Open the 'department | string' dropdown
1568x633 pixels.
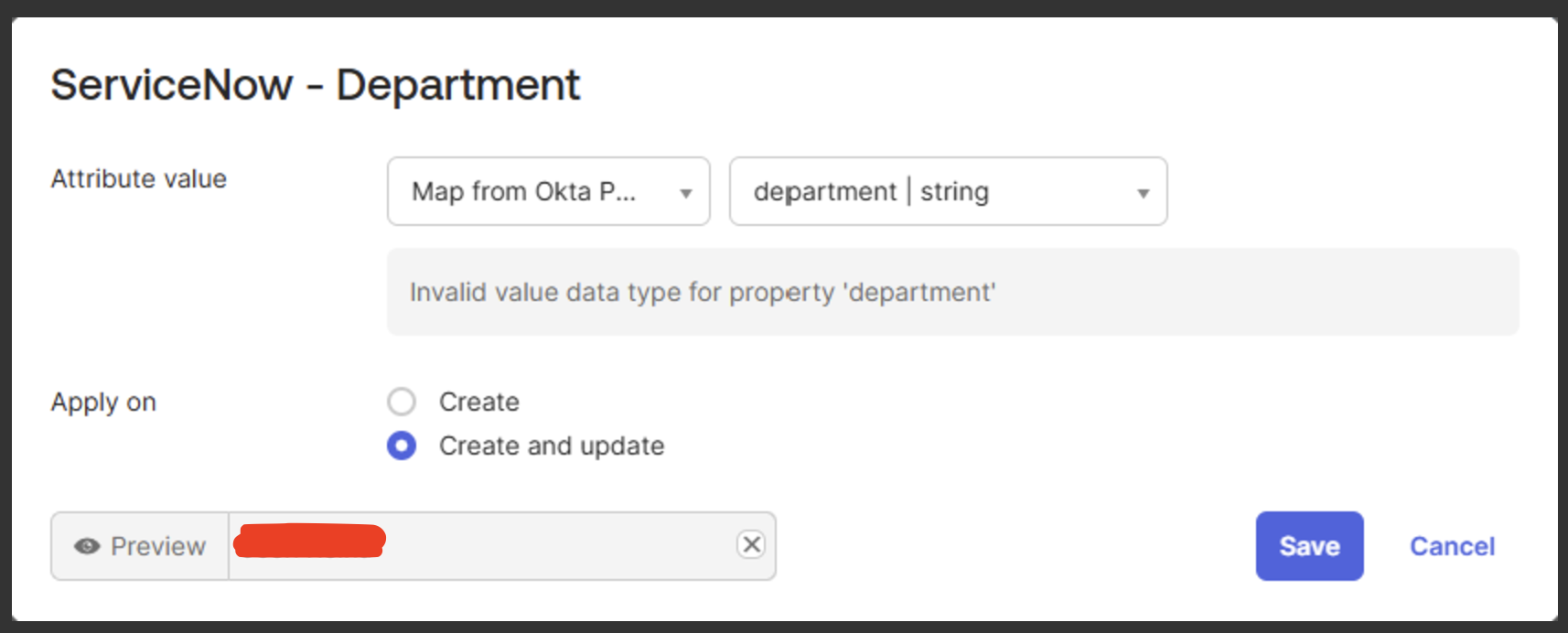tap(948, 191)
